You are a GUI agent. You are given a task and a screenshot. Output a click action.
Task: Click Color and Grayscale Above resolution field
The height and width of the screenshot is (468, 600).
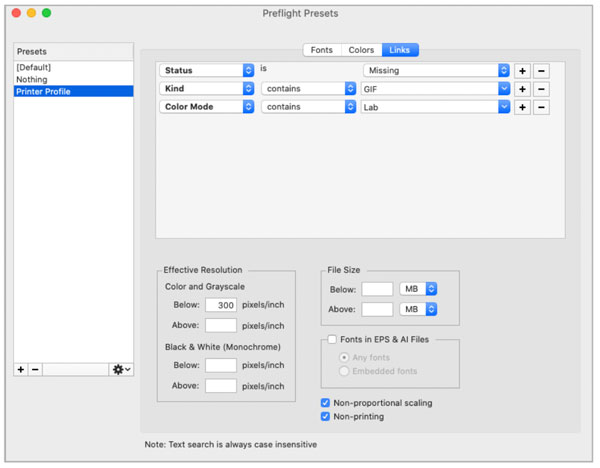(x=221, y=325)
